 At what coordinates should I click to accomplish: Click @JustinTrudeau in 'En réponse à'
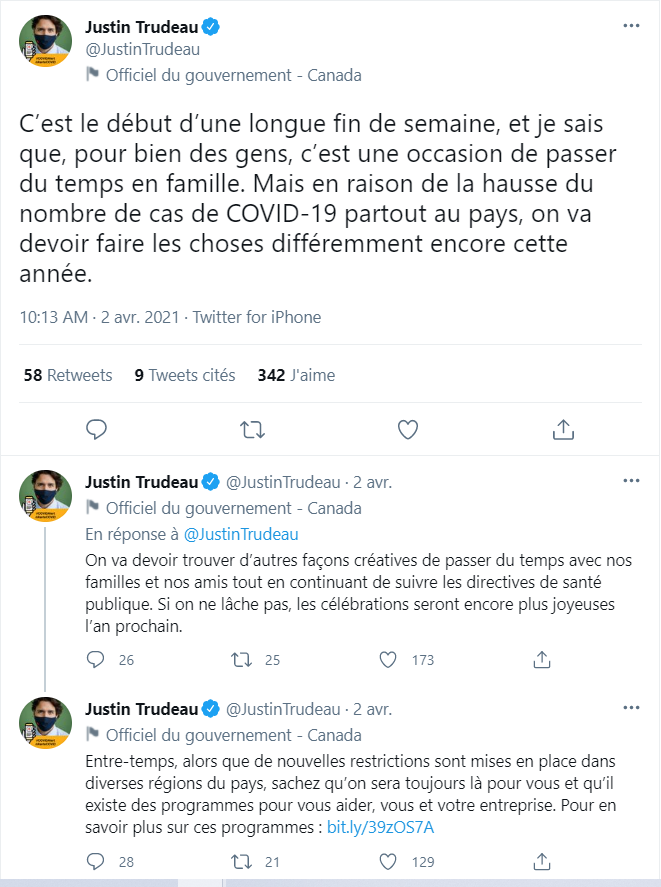pyautogui.click(x=241, y=534)
